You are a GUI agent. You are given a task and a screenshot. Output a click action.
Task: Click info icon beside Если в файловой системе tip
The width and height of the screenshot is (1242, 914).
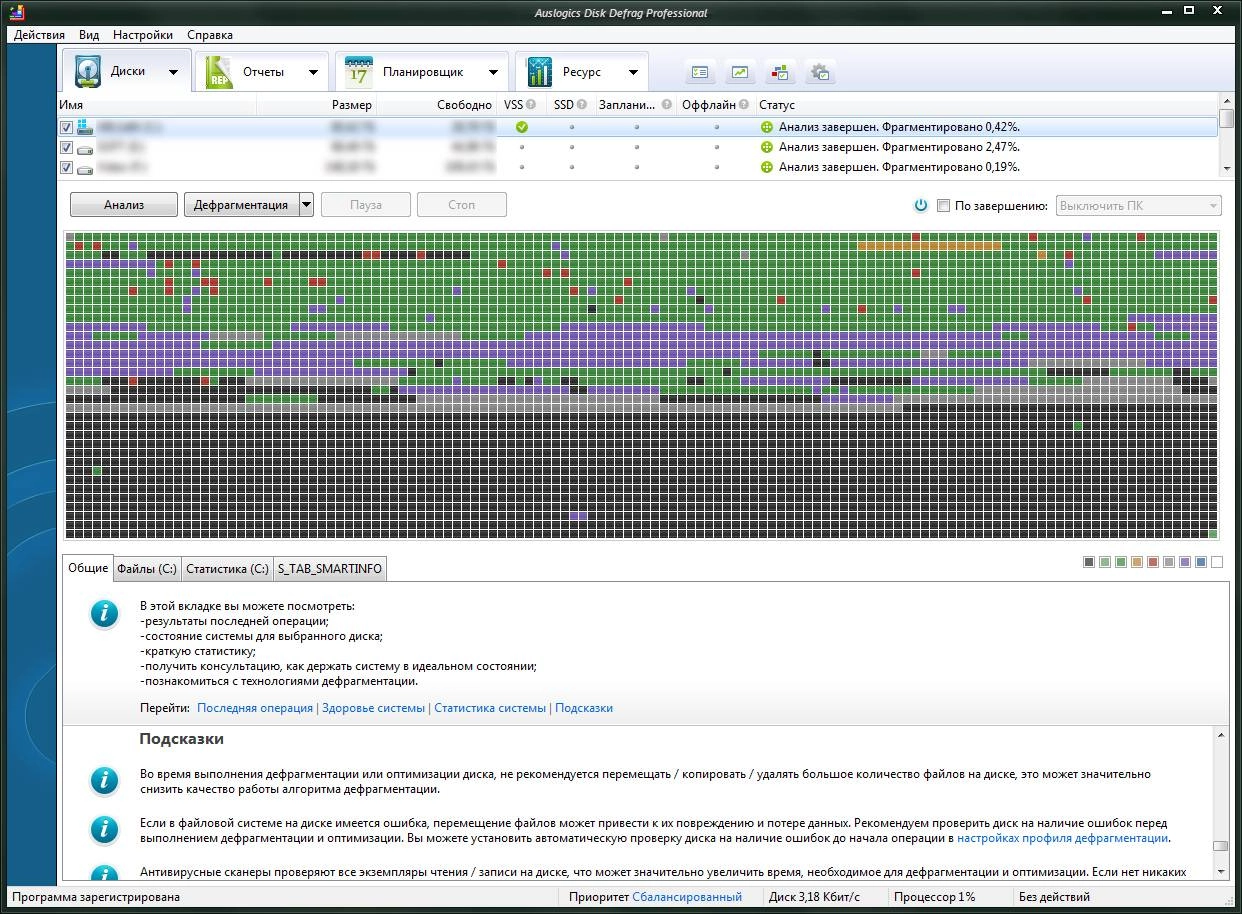click(x=104, y=829)
